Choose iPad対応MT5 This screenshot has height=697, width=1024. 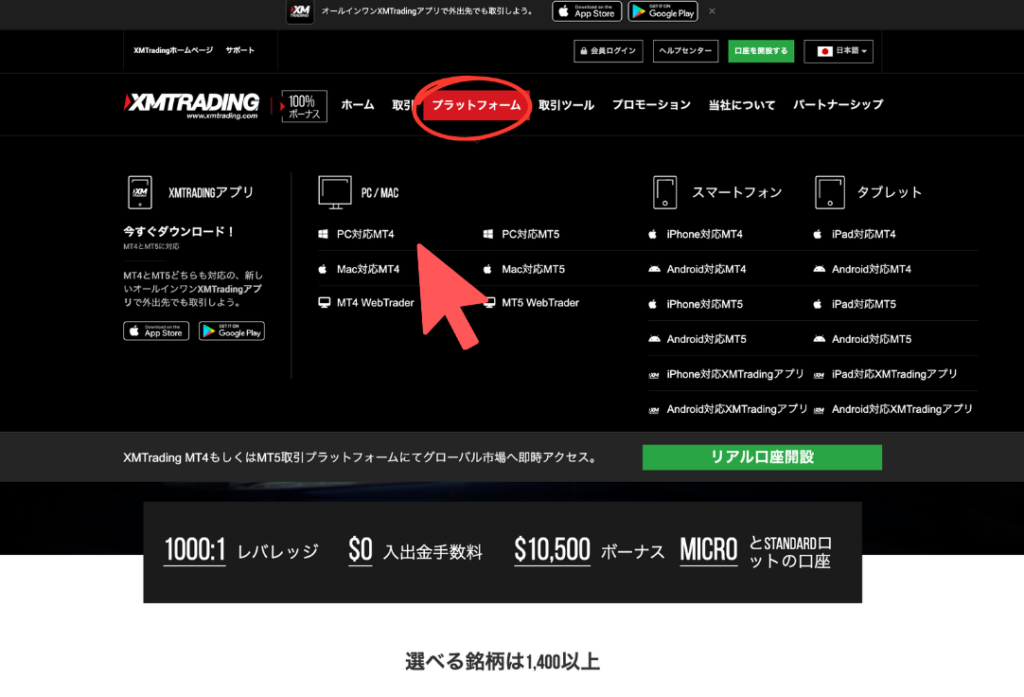[x=863, y=304]
